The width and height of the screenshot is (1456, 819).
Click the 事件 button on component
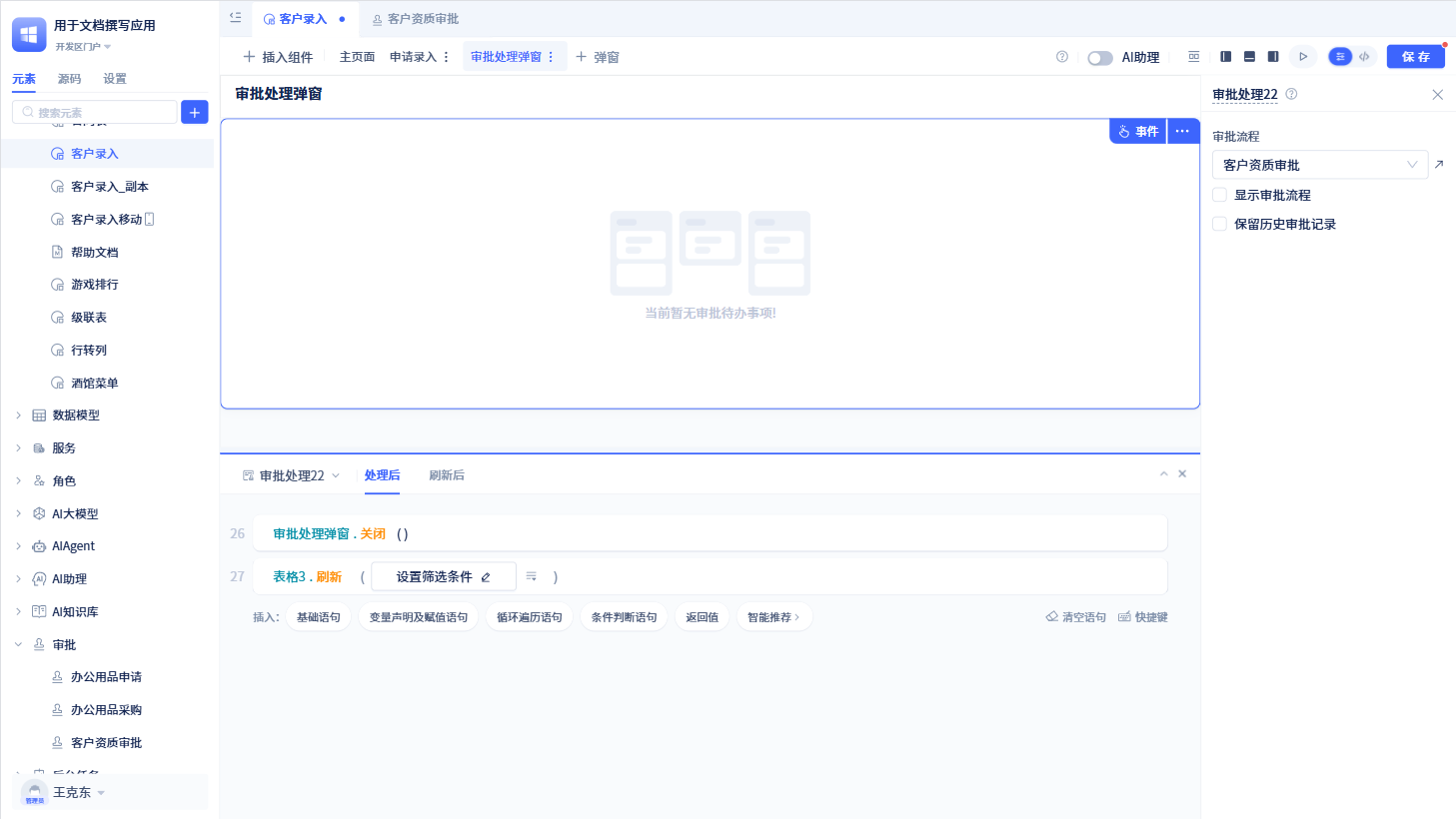1138,131
